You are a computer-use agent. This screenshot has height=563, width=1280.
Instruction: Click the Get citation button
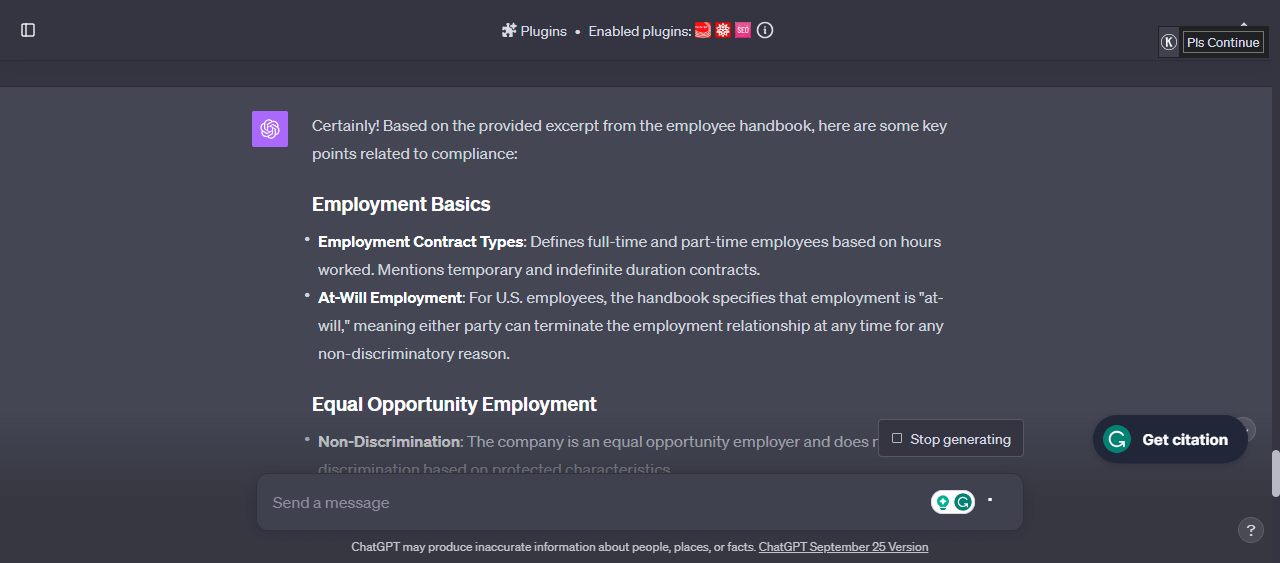click(1170, 439)
